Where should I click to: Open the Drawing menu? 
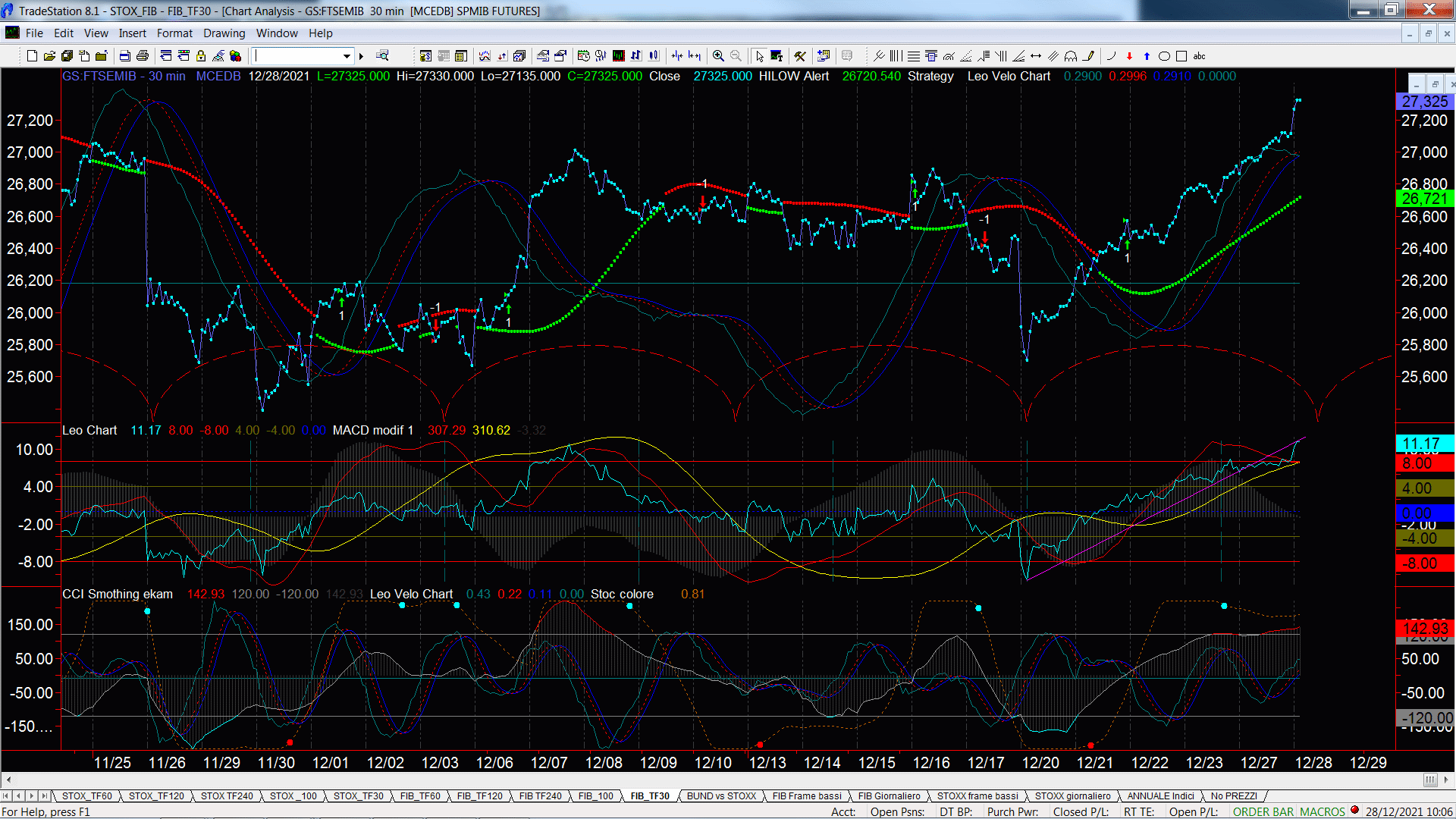224,33
